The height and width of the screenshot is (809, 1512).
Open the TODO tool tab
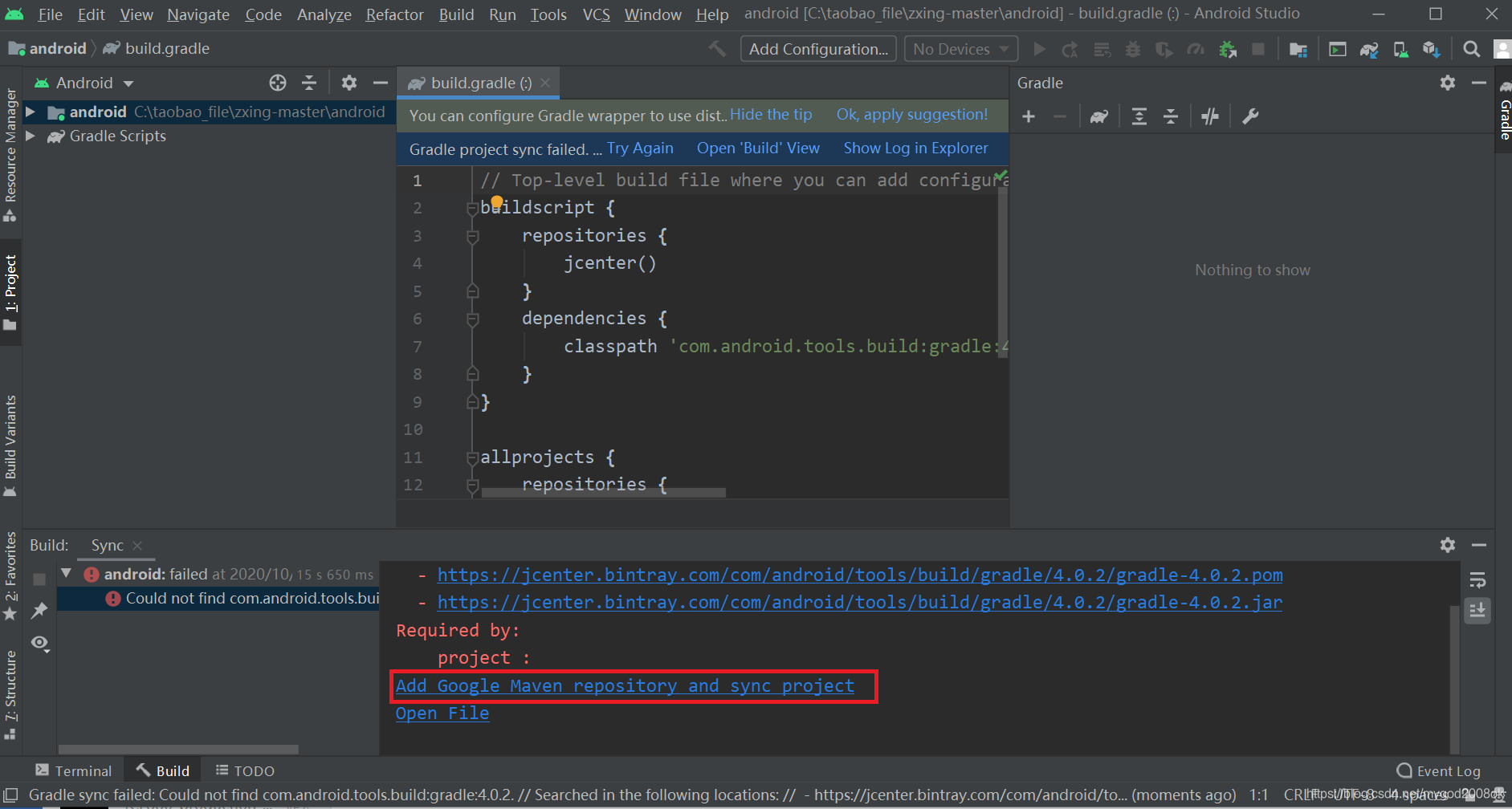click(x=246, y=770)
